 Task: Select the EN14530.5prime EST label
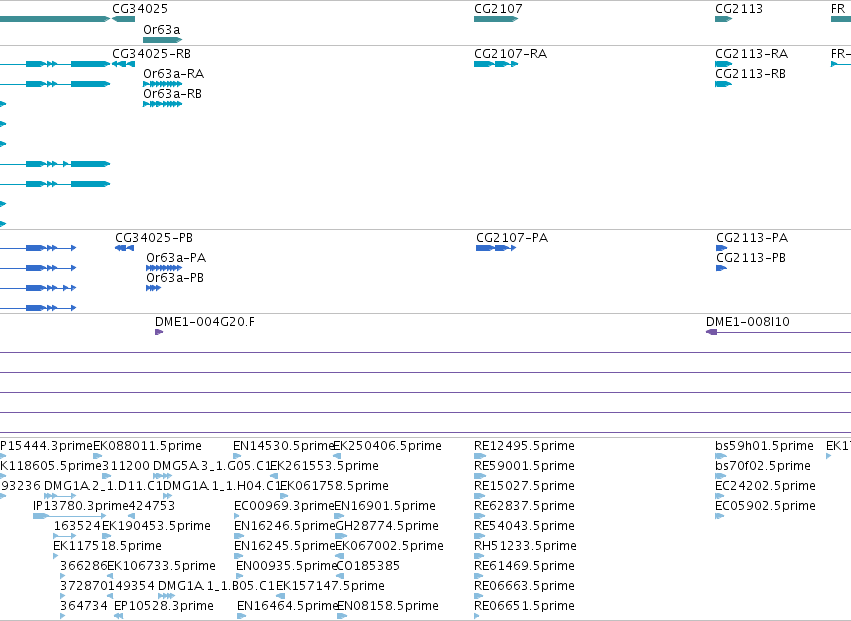tap(283, 446)
